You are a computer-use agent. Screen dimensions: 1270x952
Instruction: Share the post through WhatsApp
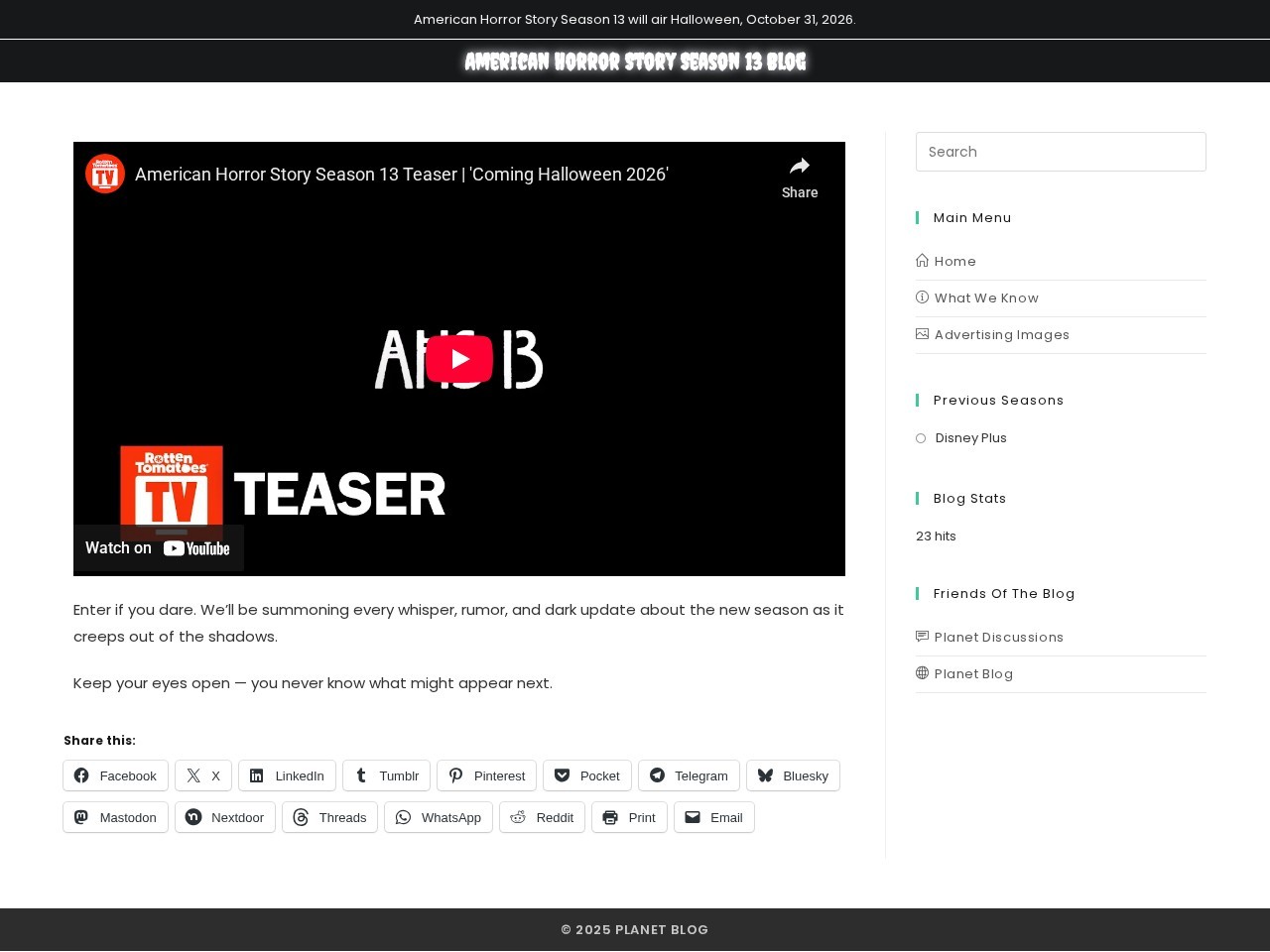click(439, 817)
